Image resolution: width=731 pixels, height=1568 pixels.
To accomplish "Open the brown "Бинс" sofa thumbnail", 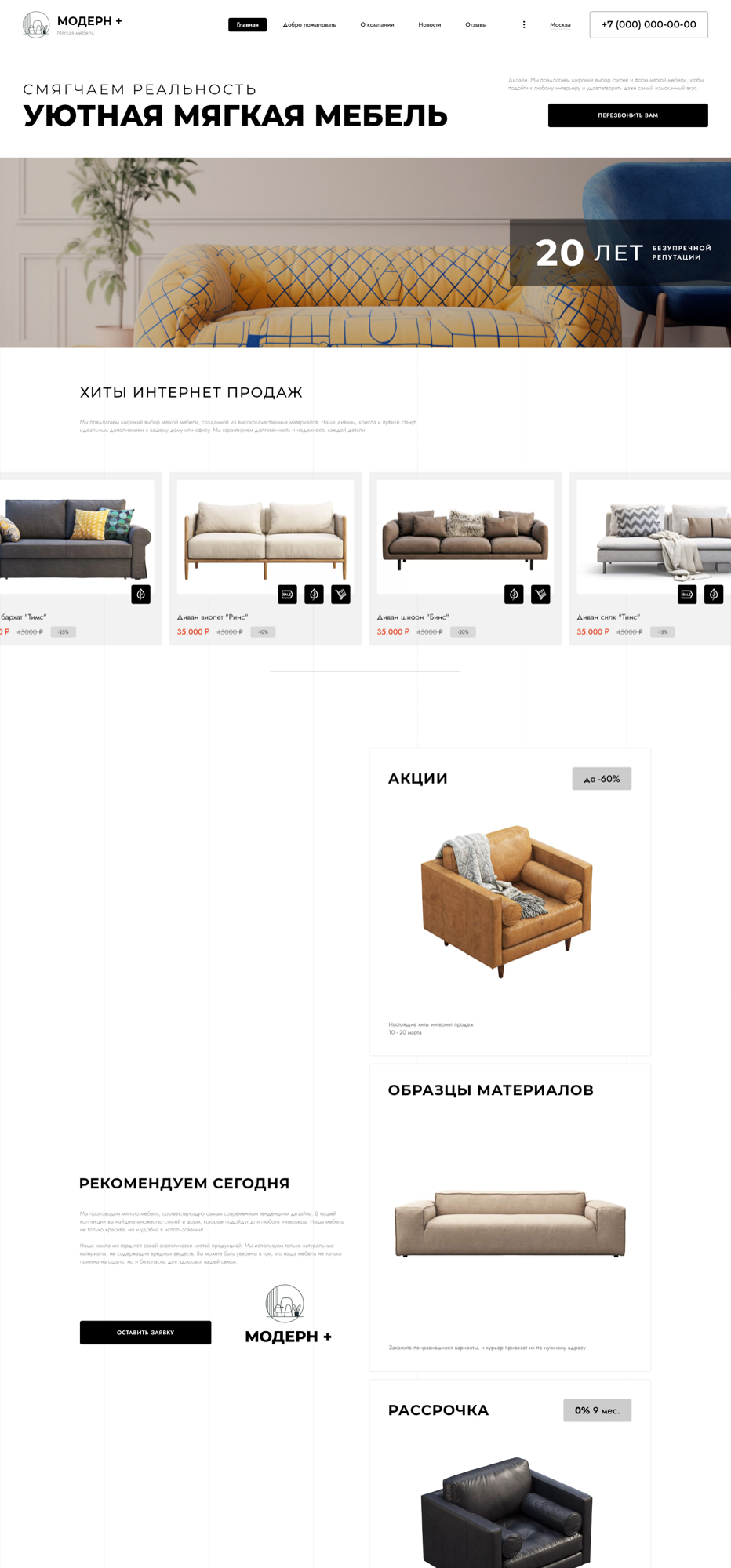I will pyautogui.click(x=465, y=537).
